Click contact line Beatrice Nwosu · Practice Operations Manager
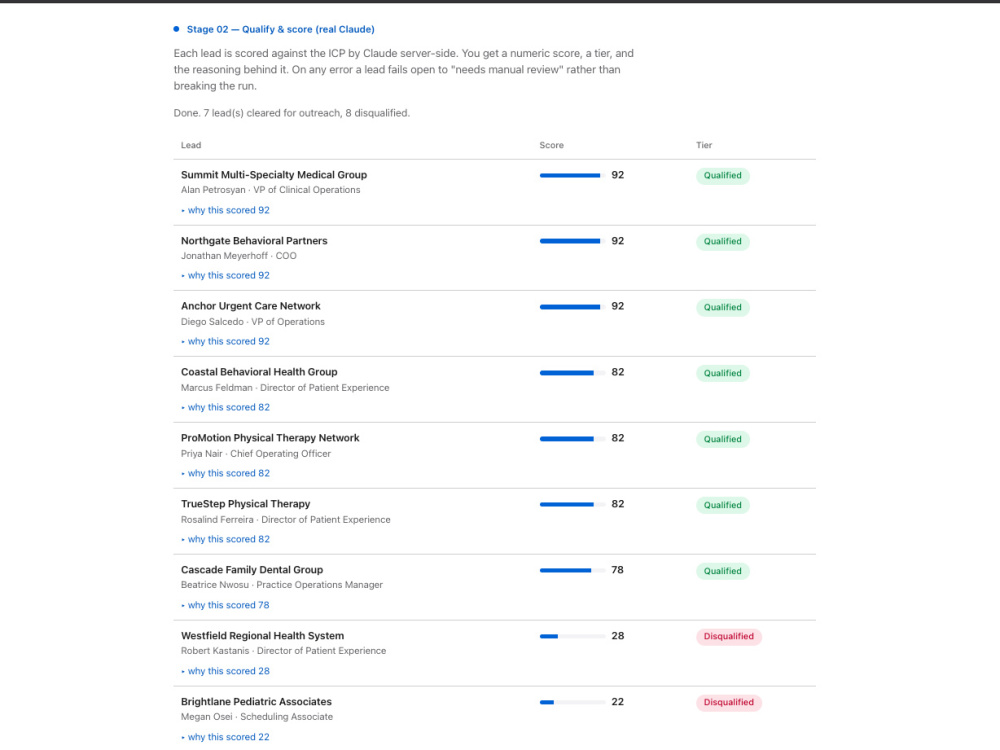Image resolution: width=1000 pixels, height=750 pixels. [282, 585]
